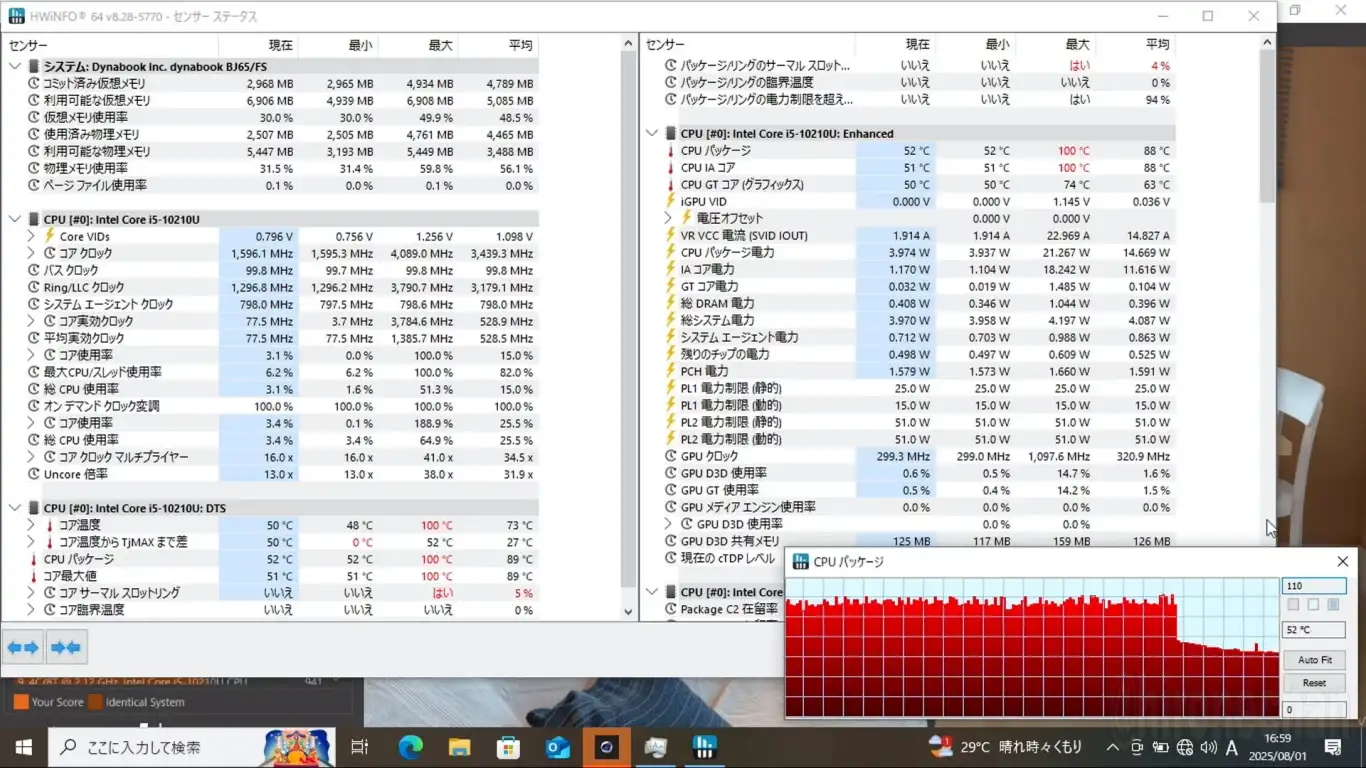Screen dimensions: 1366x768
Task: Open the Windows Start menu
Action: coord(23,747)
